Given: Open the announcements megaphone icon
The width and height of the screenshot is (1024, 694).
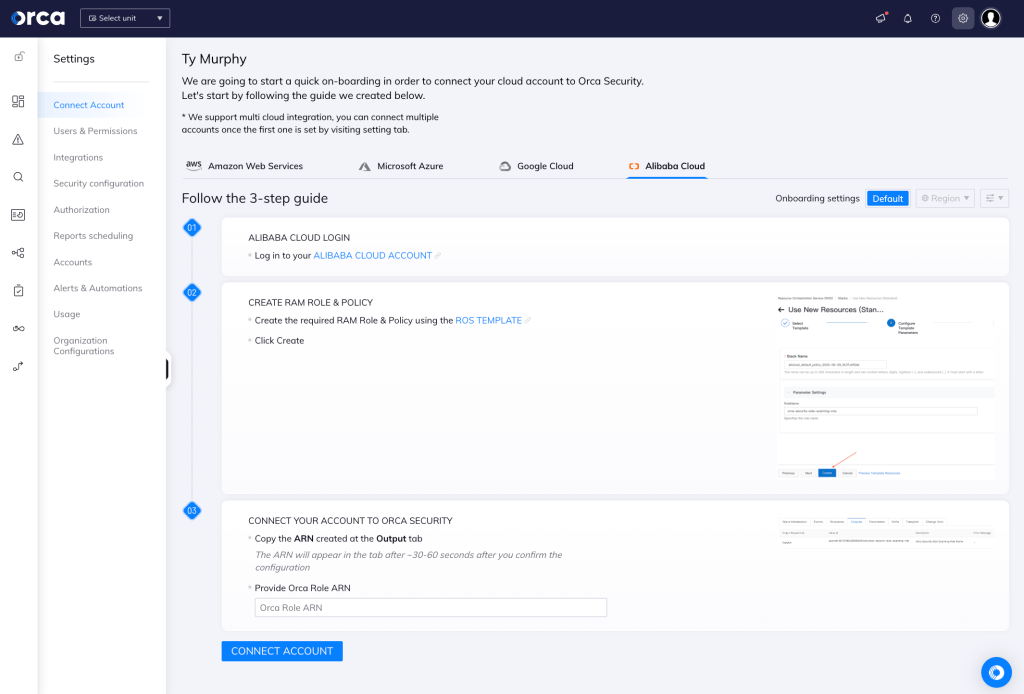Looking at the screenshot, I should [x=881, y=18].
